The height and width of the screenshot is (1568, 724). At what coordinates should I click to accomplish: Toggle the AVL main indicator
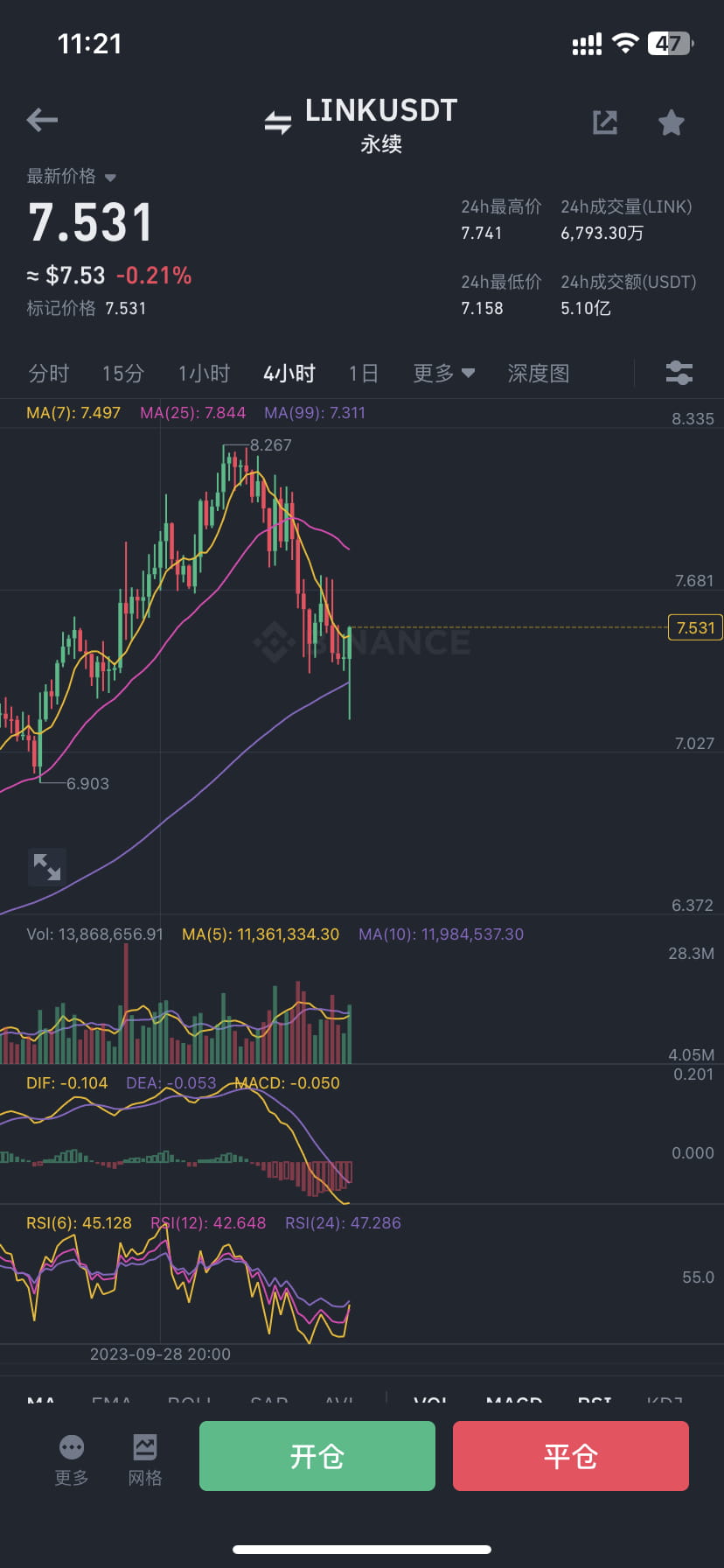[x=339, y=1400]
